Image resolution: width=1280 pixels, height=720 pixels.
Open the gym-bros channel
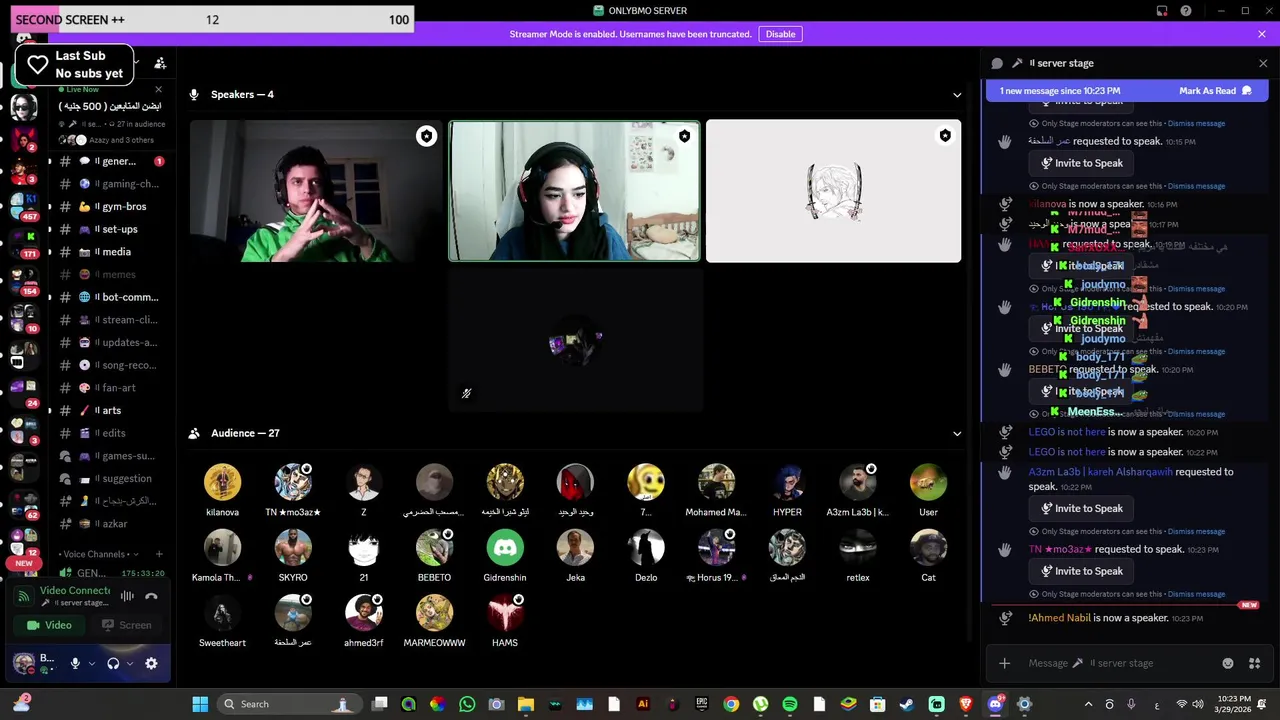click(x=108, y=206)
